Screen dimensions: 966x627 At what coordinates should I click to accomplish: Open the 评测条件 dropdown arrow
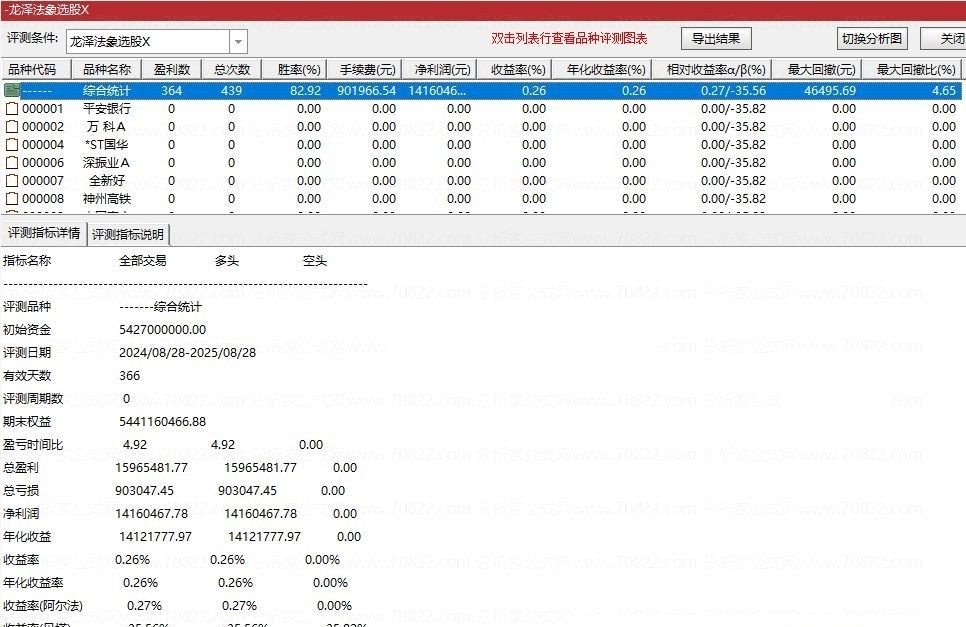pyautogui.click(x=238, y=42)
